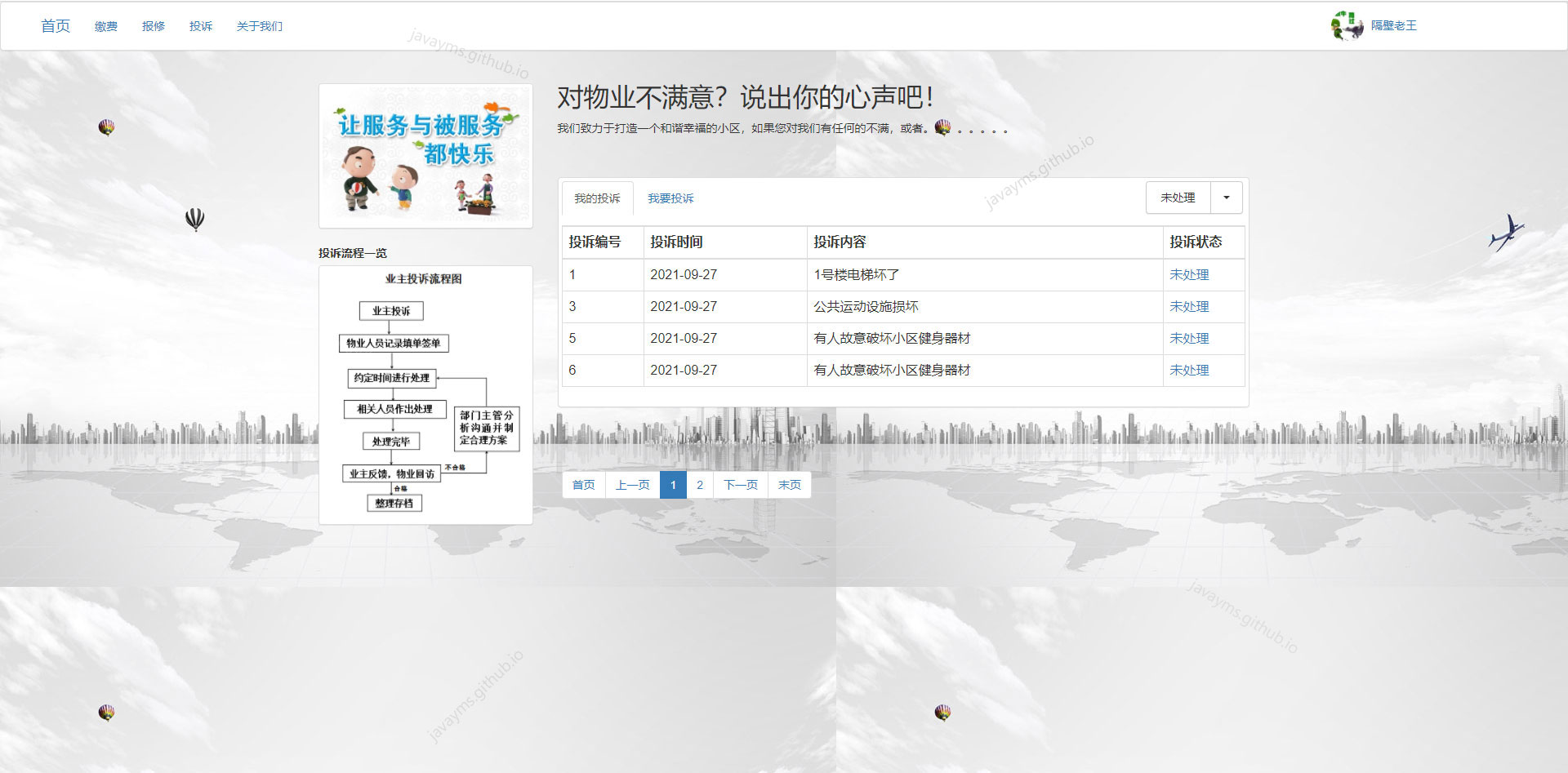The width and height of the screenshot is (1568, 773).
Task: Click 下一页 to view next page
Action: point(741,484)
